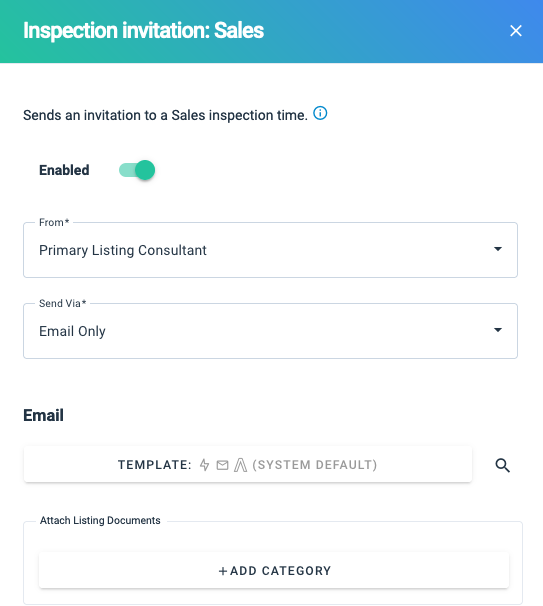This screenshot has height=606, width=543.
Task: Click the (System Default) template text
Action: (x=315, y=465)
